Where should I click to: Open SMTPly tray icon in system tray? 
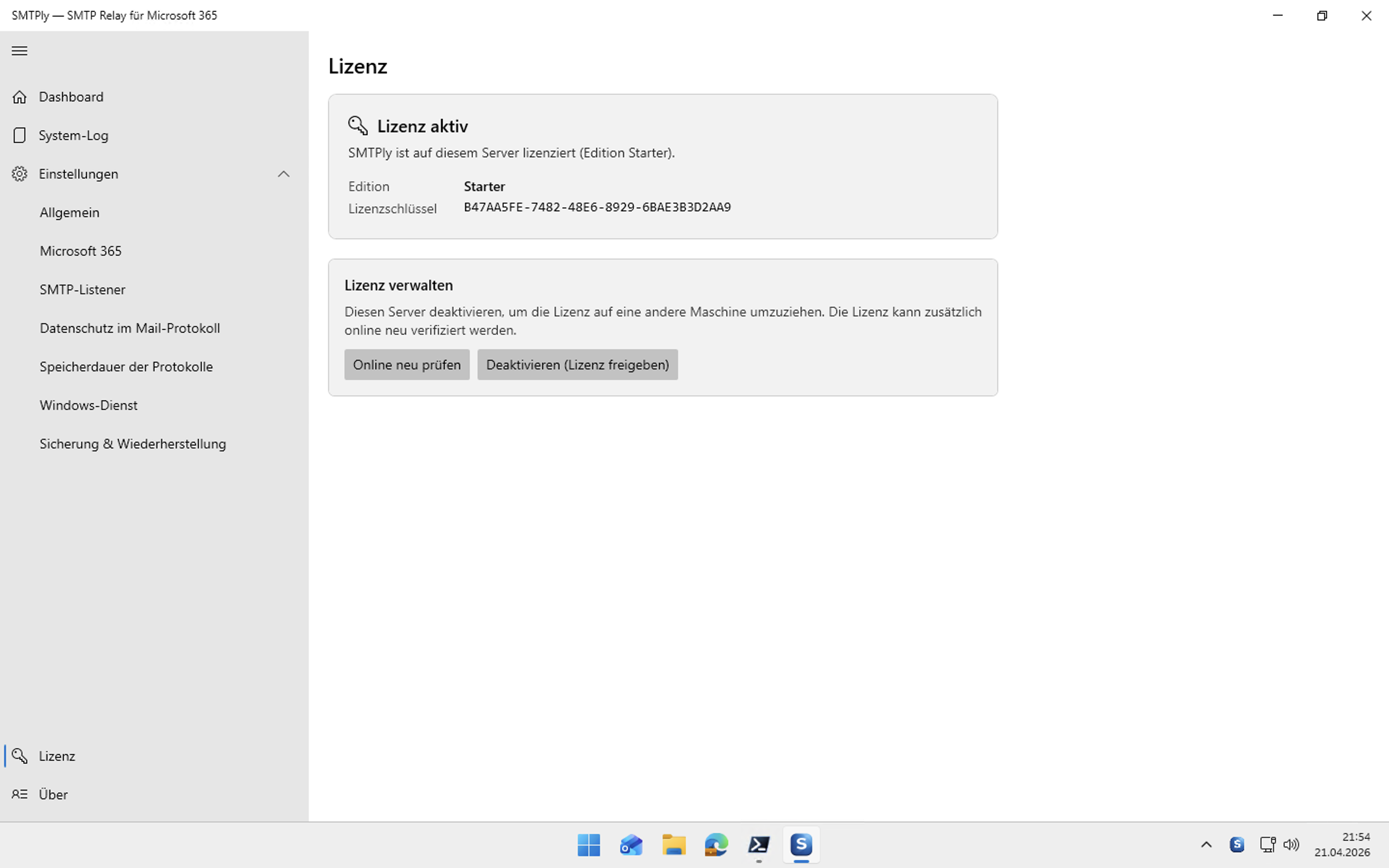pos(1237,844)
